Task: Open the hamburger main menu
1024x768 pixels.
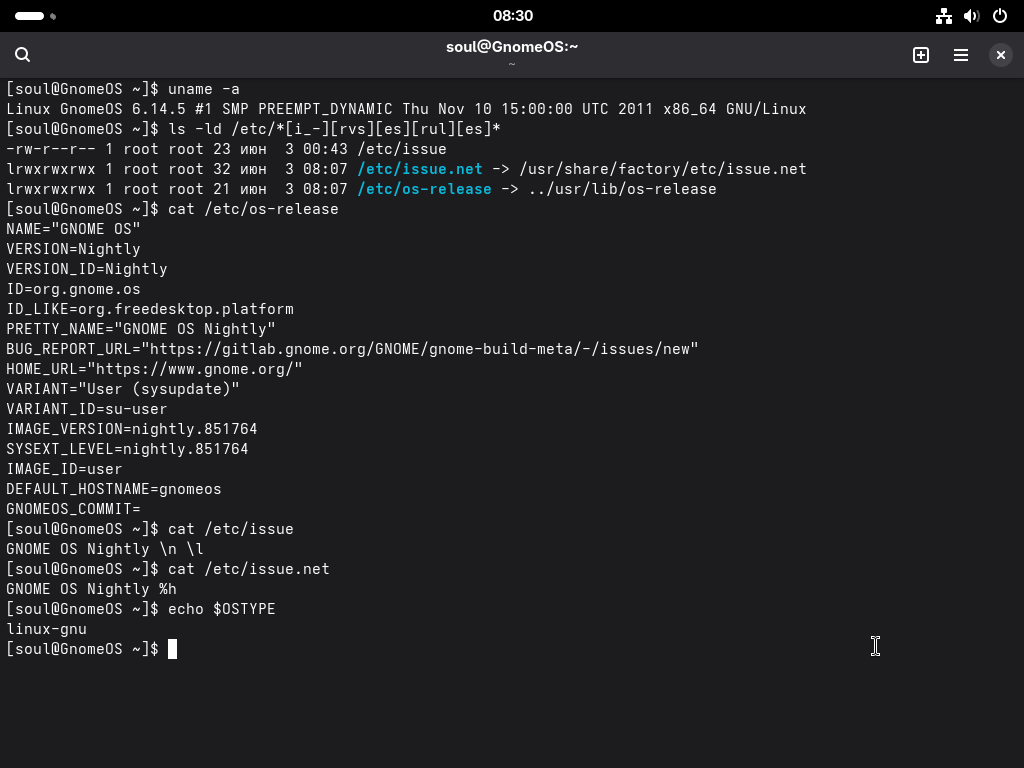Action: tap(961, 55)
